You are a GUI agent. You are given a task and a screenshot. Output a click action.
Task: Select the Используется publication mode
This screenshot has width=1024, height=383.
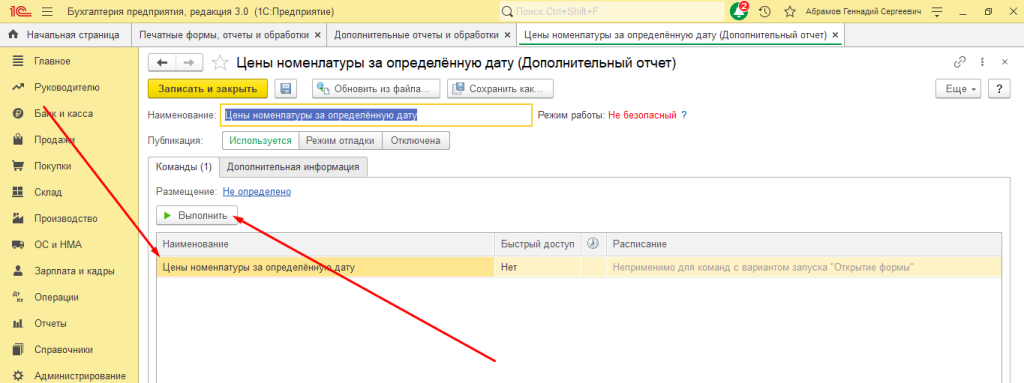261,141
